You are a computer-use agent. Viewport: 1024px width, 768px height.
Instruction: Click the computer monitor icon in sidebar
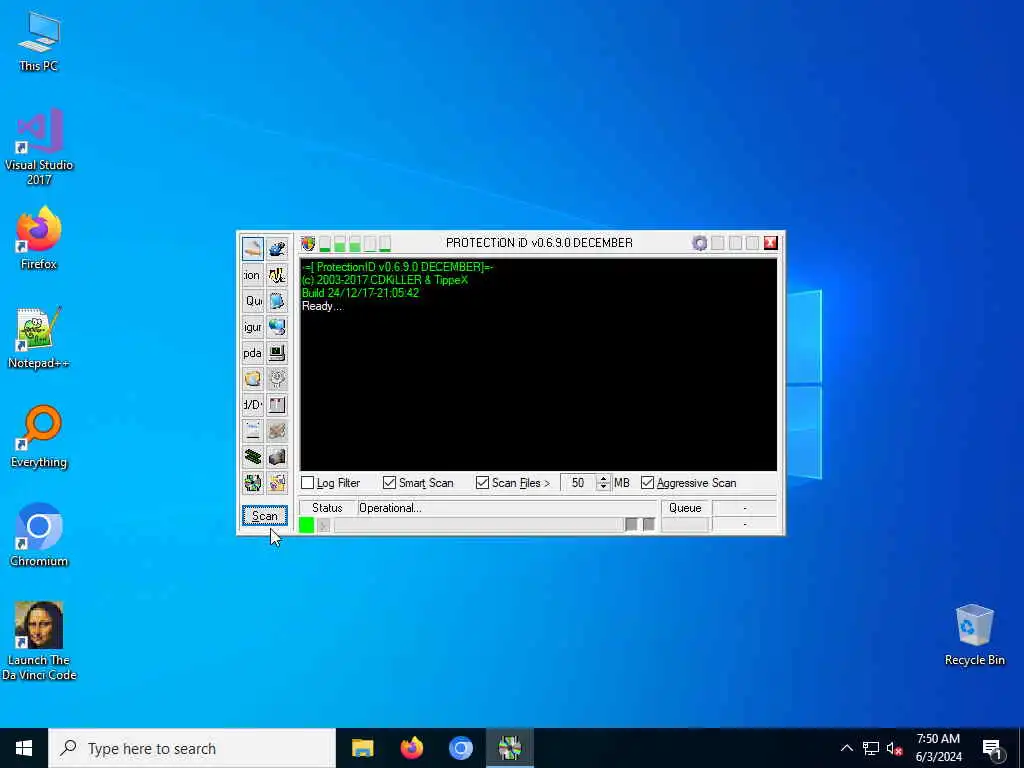pyautogui.click(x=277, y=353)
